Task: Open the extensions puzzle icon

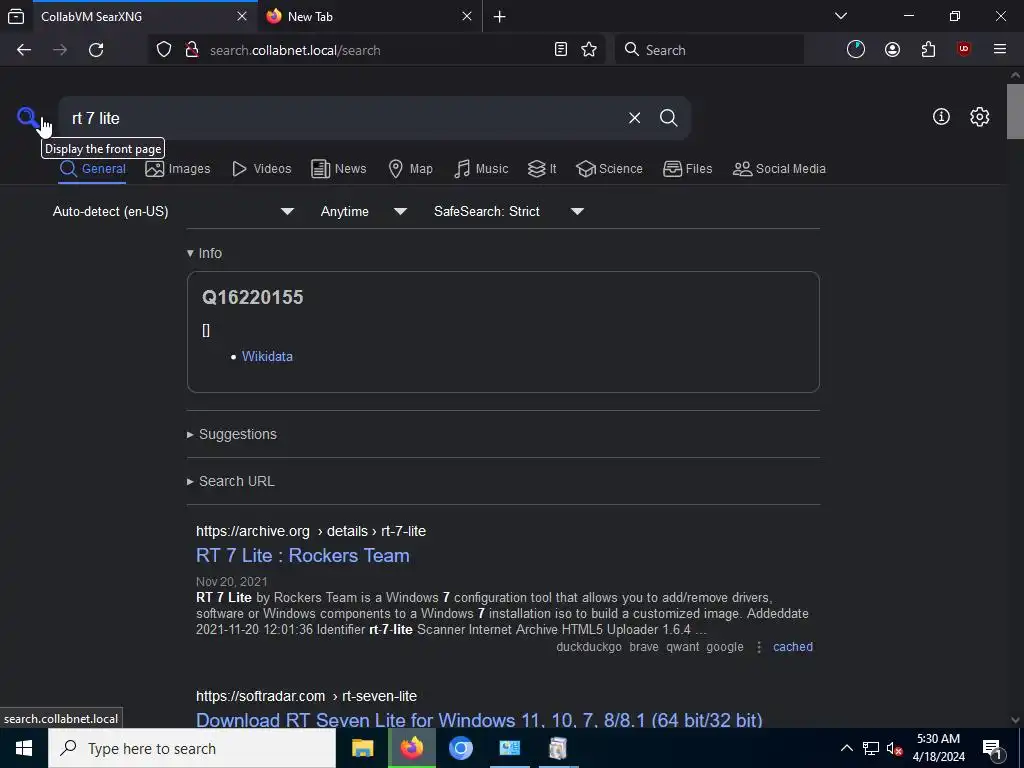Action: point(928,50)
